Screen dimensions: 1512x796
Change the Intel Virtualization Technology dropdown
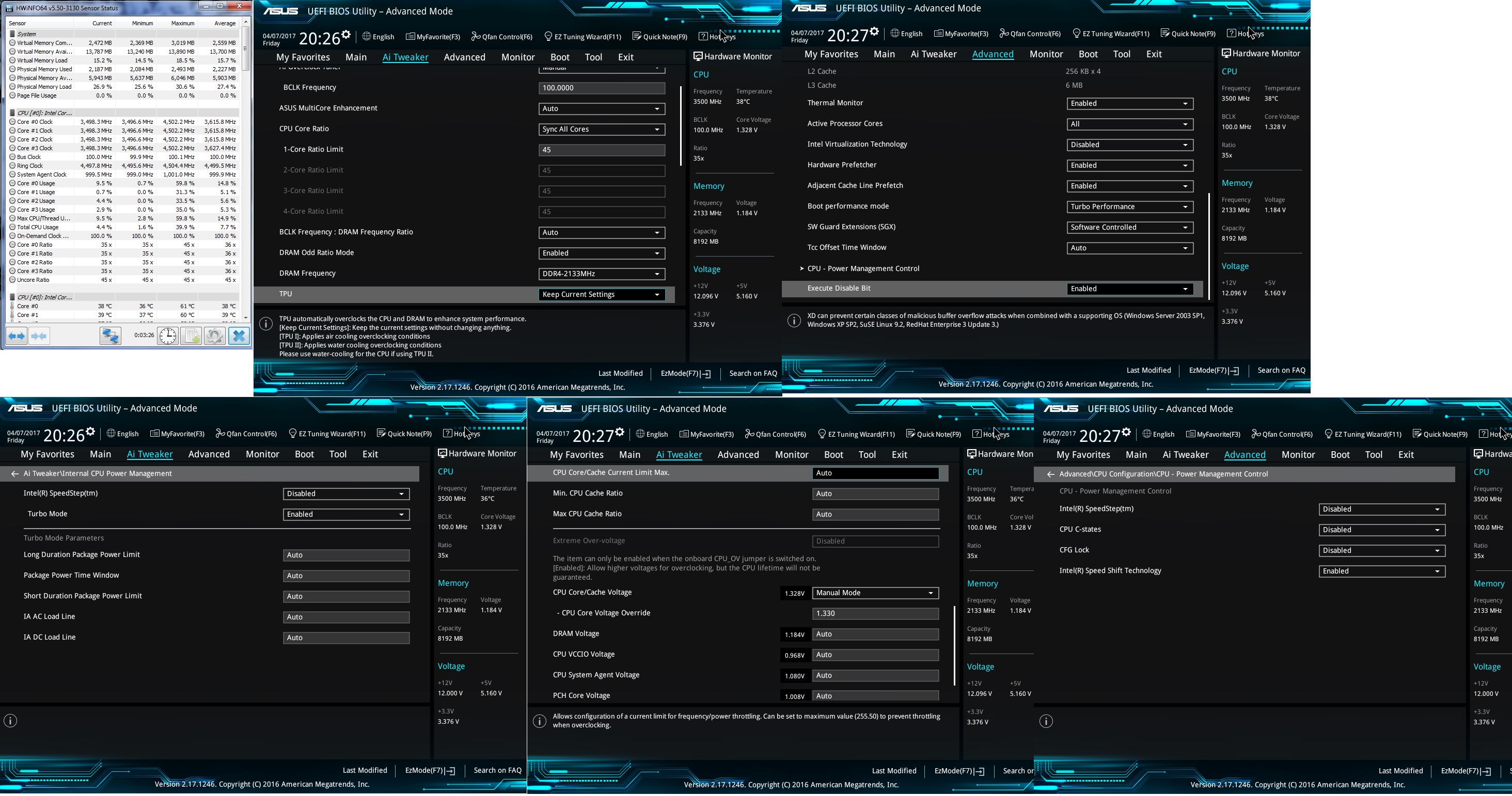click(1129, 145)
